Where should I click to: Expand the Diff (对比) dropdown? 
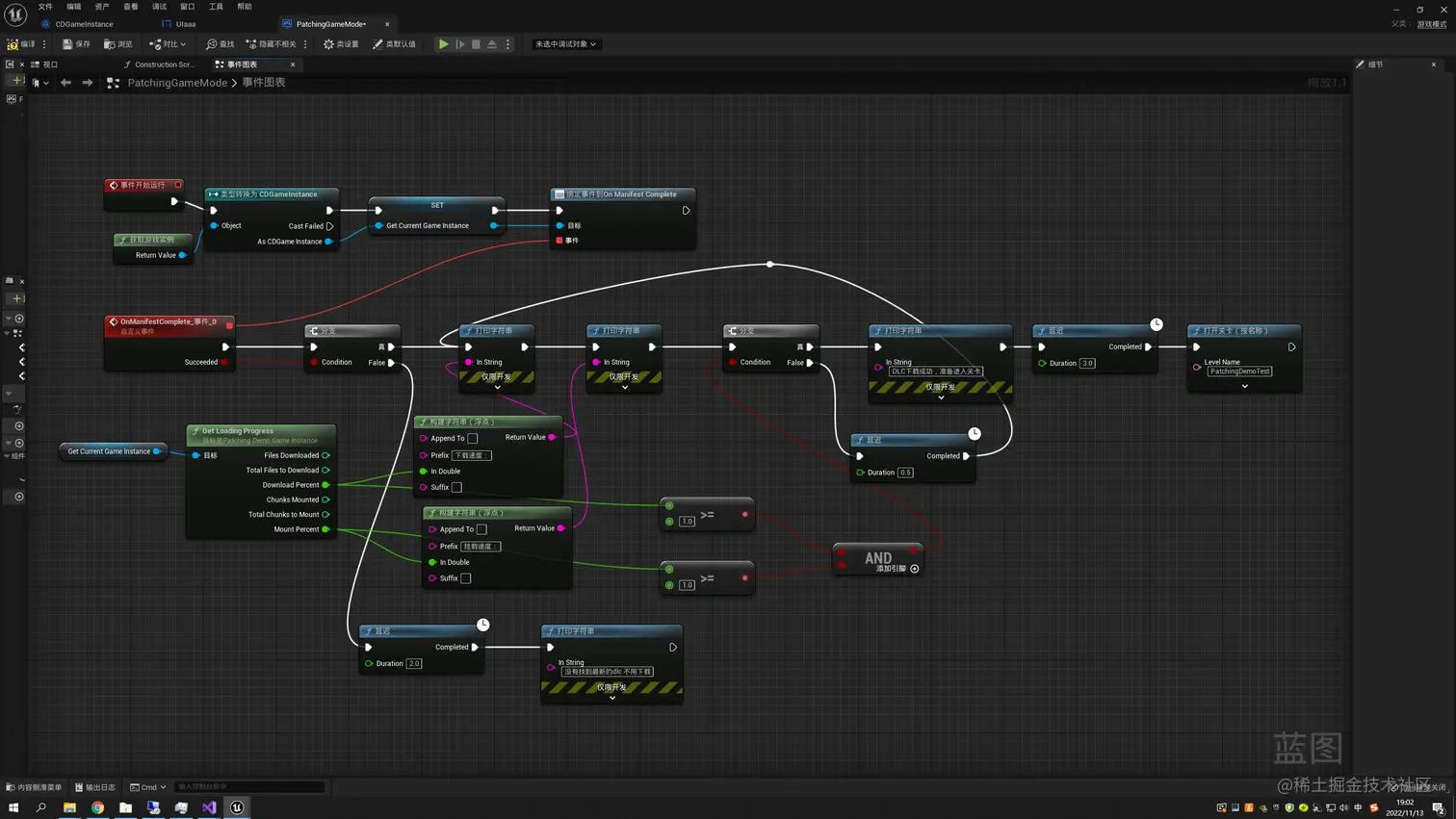click(183, 44)
